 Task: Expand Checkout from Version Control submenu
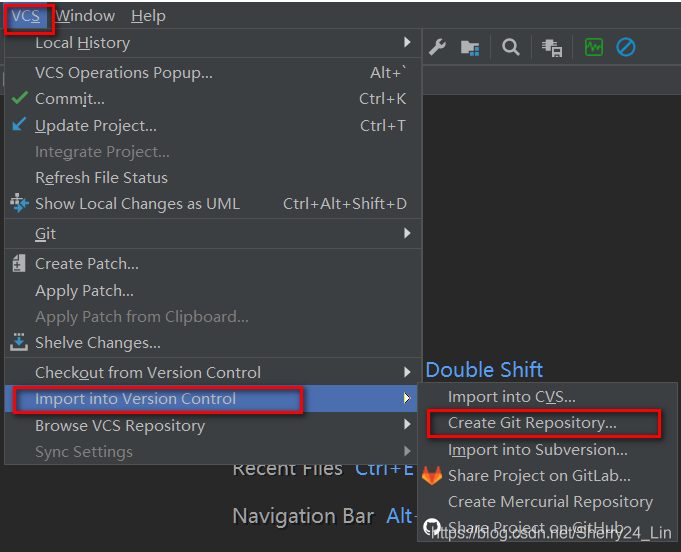(x=213, y=373)
